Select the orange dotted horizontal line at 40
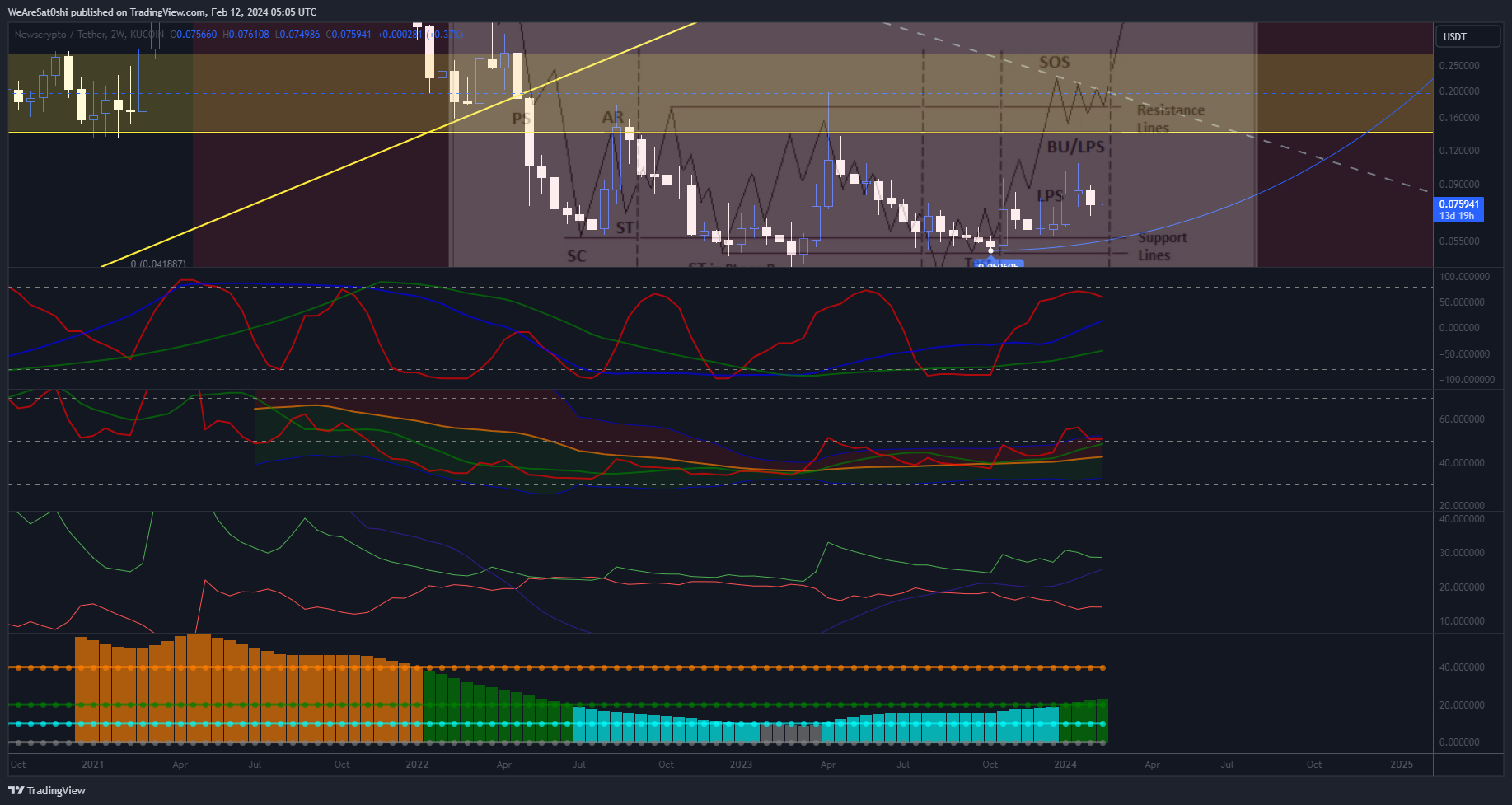Viewport: 1512px width, 805px height. tap(557, 667)
